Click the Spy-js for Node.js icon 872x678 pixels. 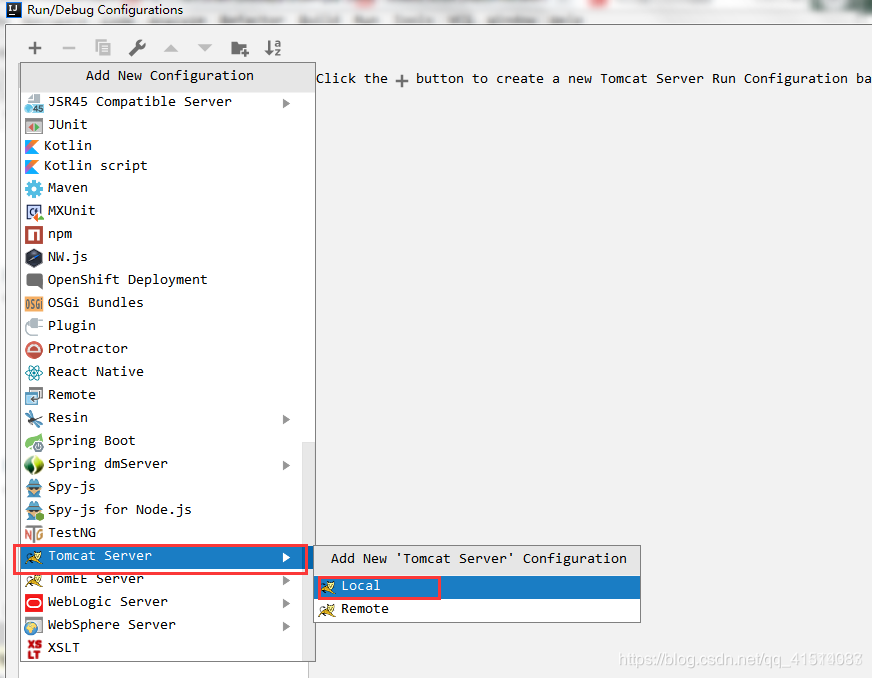point(34,511)
